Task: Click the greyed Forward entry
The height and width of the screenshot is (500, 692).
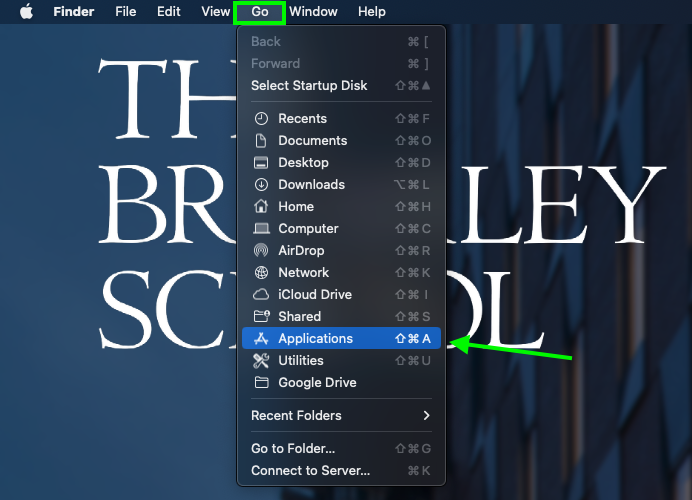Action: tap(341, 64)
